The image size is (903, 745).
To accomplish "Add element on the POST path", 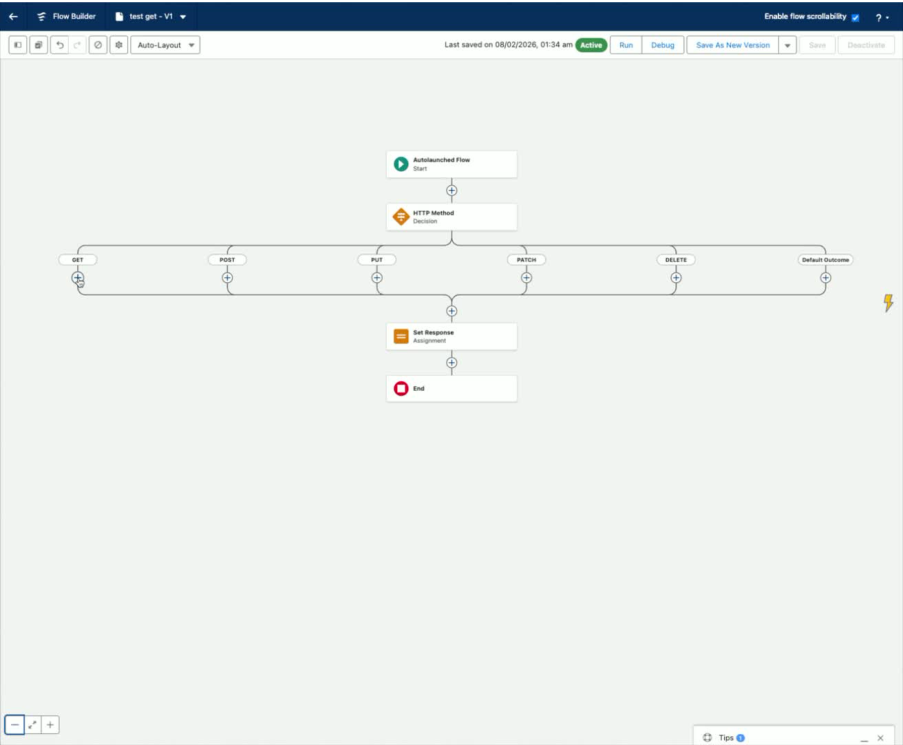I will pyautogui.click(x=227, y=278).
